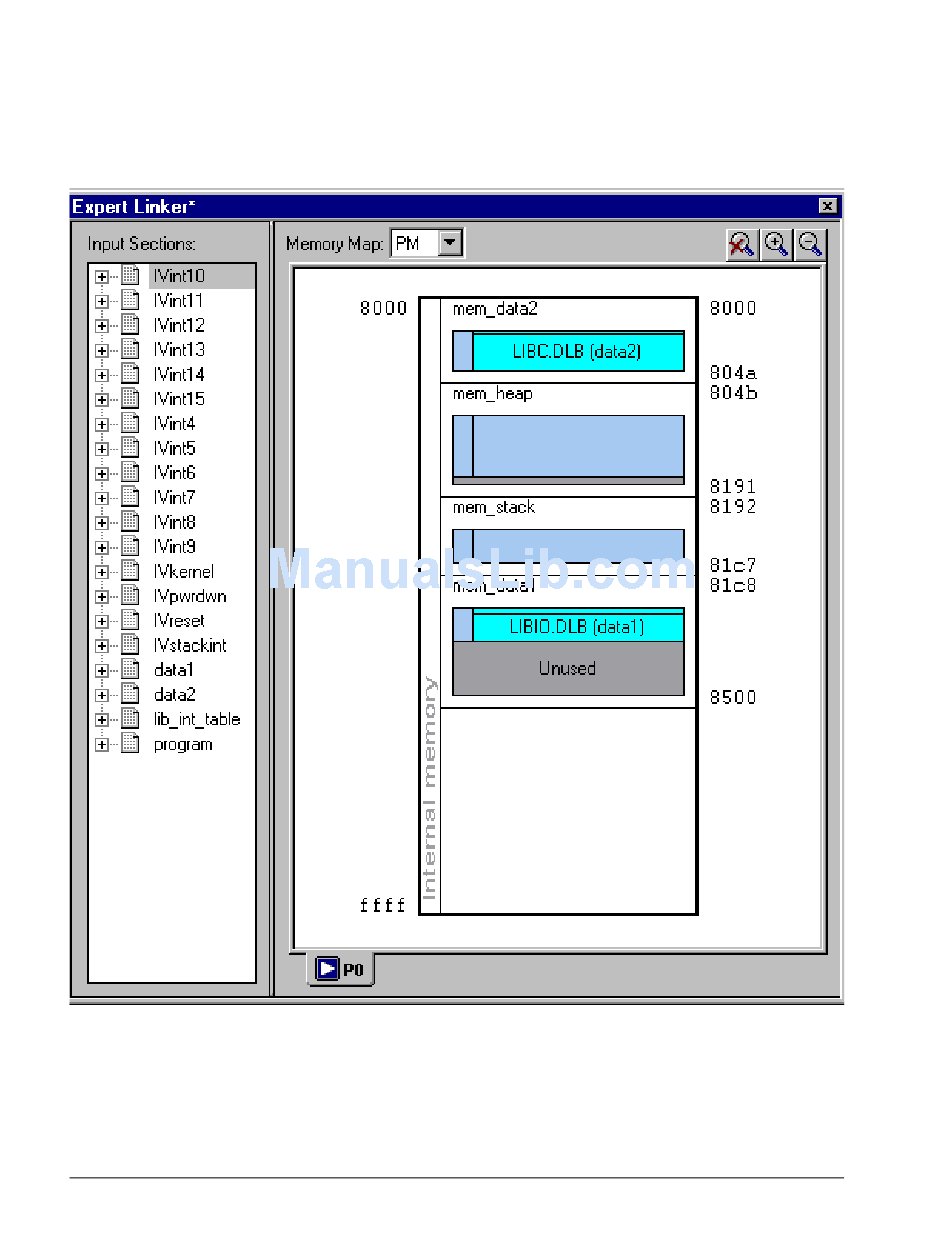The image size is (950, 1246).
Task: Click the play arrow icon on P0 tab
Action: [326, 968]
